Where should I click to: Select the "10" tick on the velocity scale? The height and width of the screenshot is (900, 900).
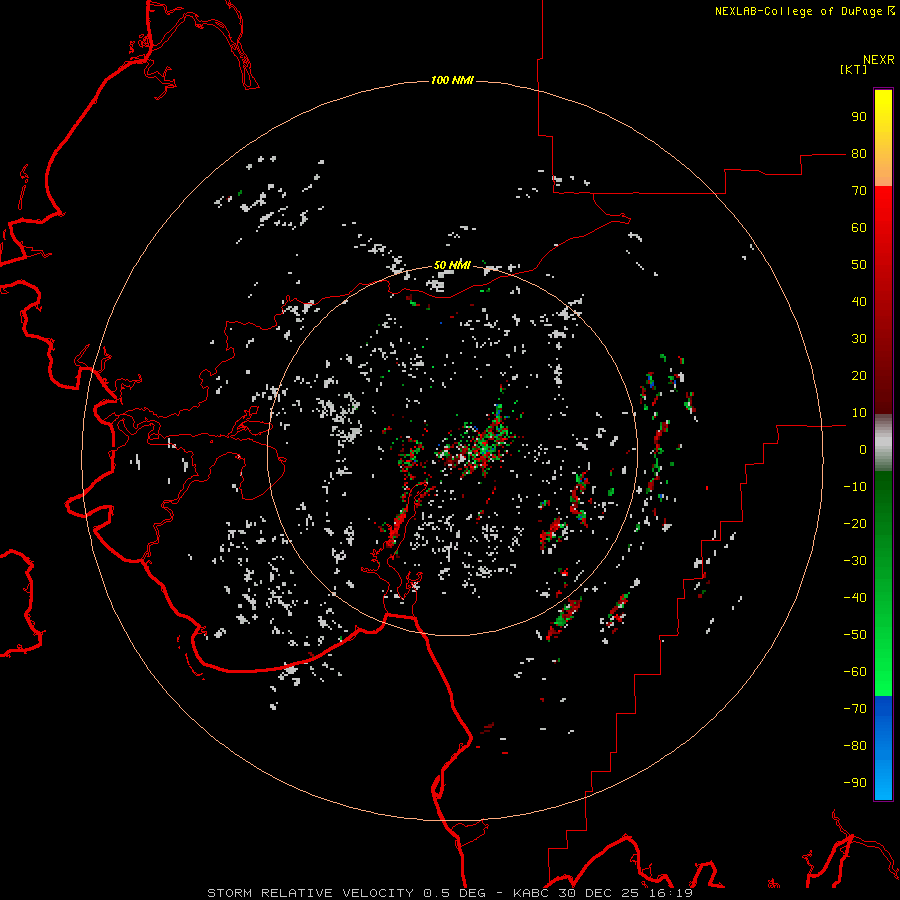859,413
